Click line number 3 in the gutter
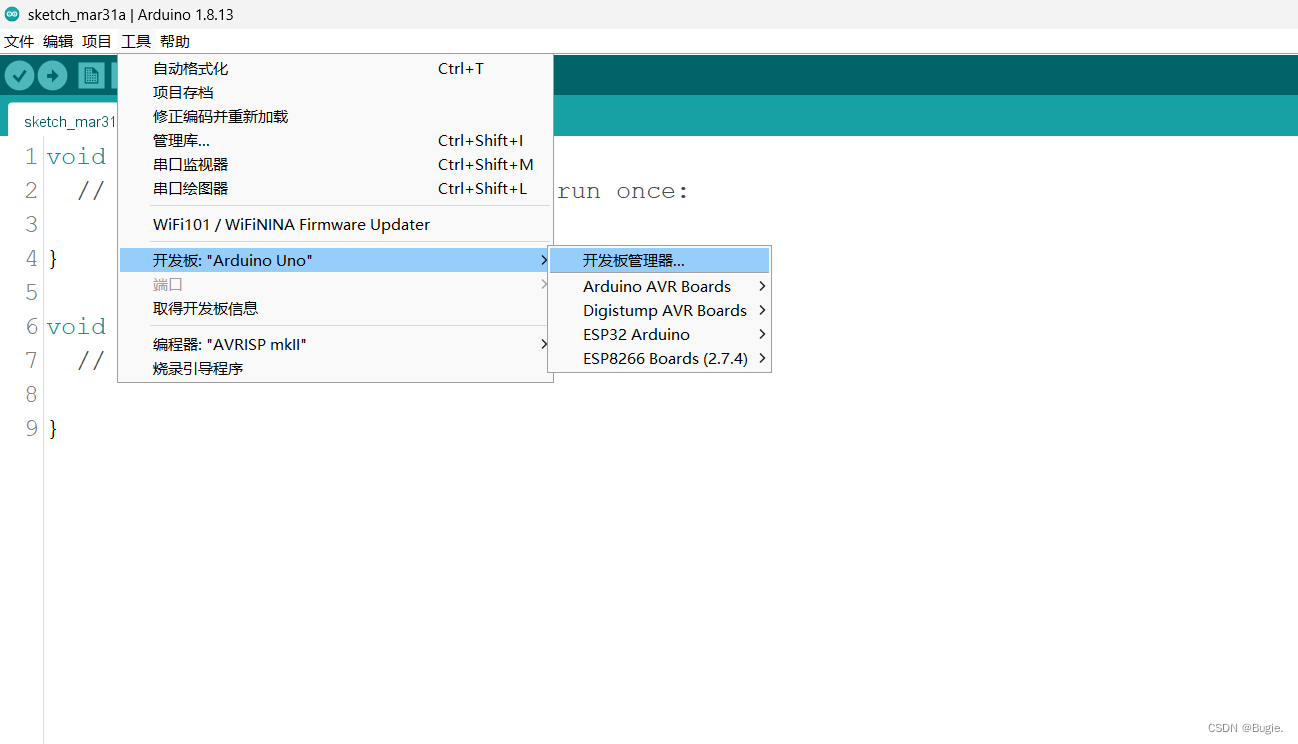The image size is (1298, 744). click(32, 225)
